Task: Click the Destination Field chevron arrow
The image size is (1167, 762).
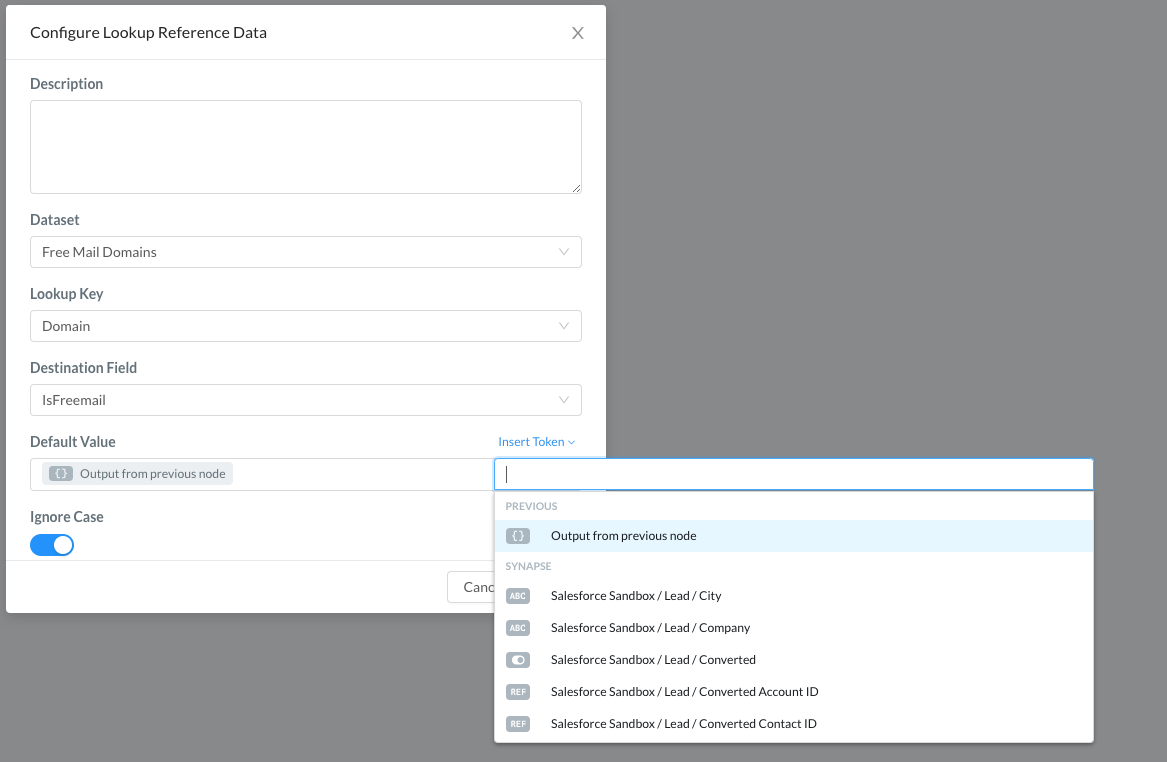Action: pos(564,400)
